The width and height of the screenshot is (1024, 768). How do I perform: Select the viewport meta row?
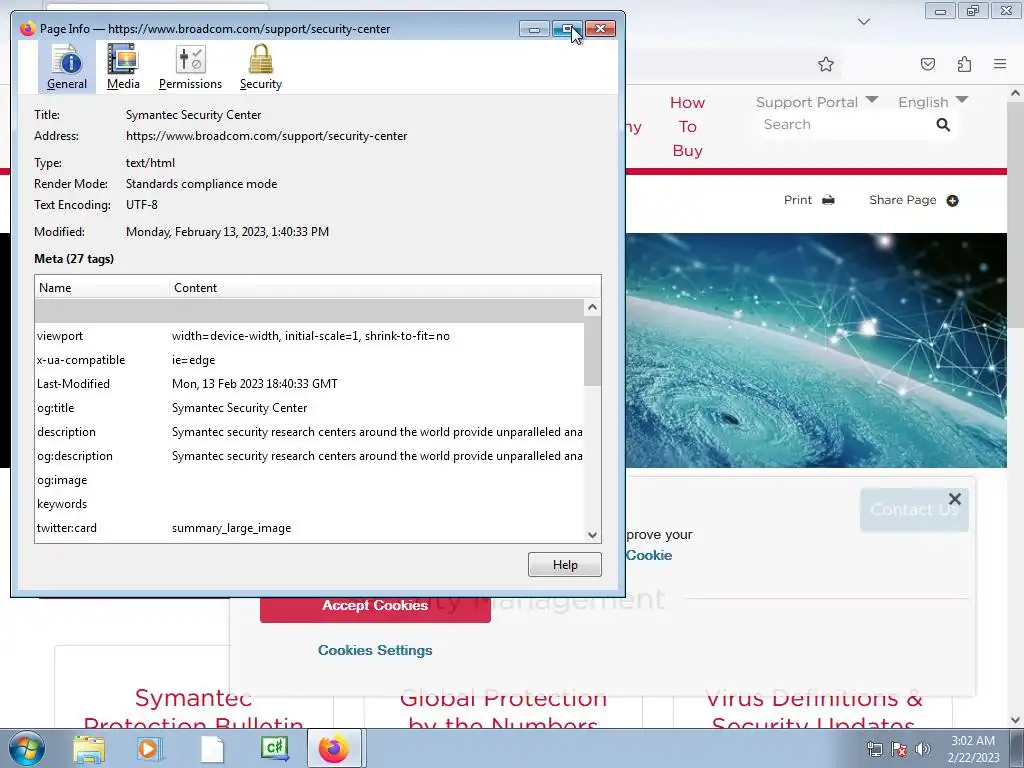[310, 336]
